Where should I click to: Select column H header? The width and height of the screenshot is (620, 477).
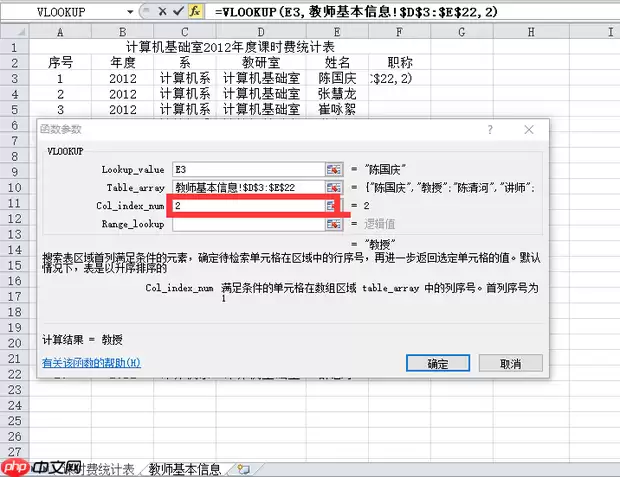pos(531,32)
